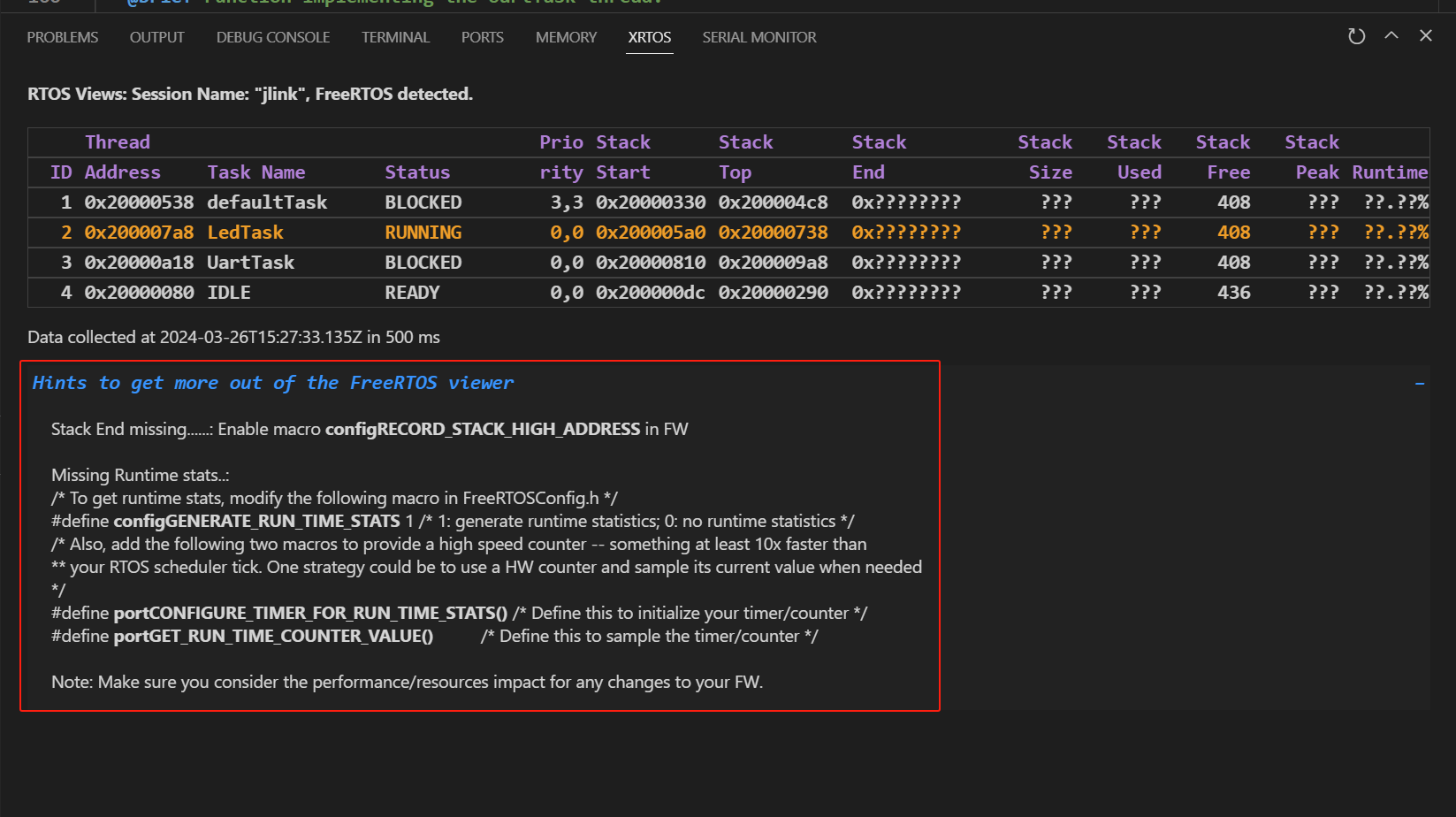The height and width of the screenshot is (817, 1456).
Task: Select the UartTask thread row
Action: point(728,263)
